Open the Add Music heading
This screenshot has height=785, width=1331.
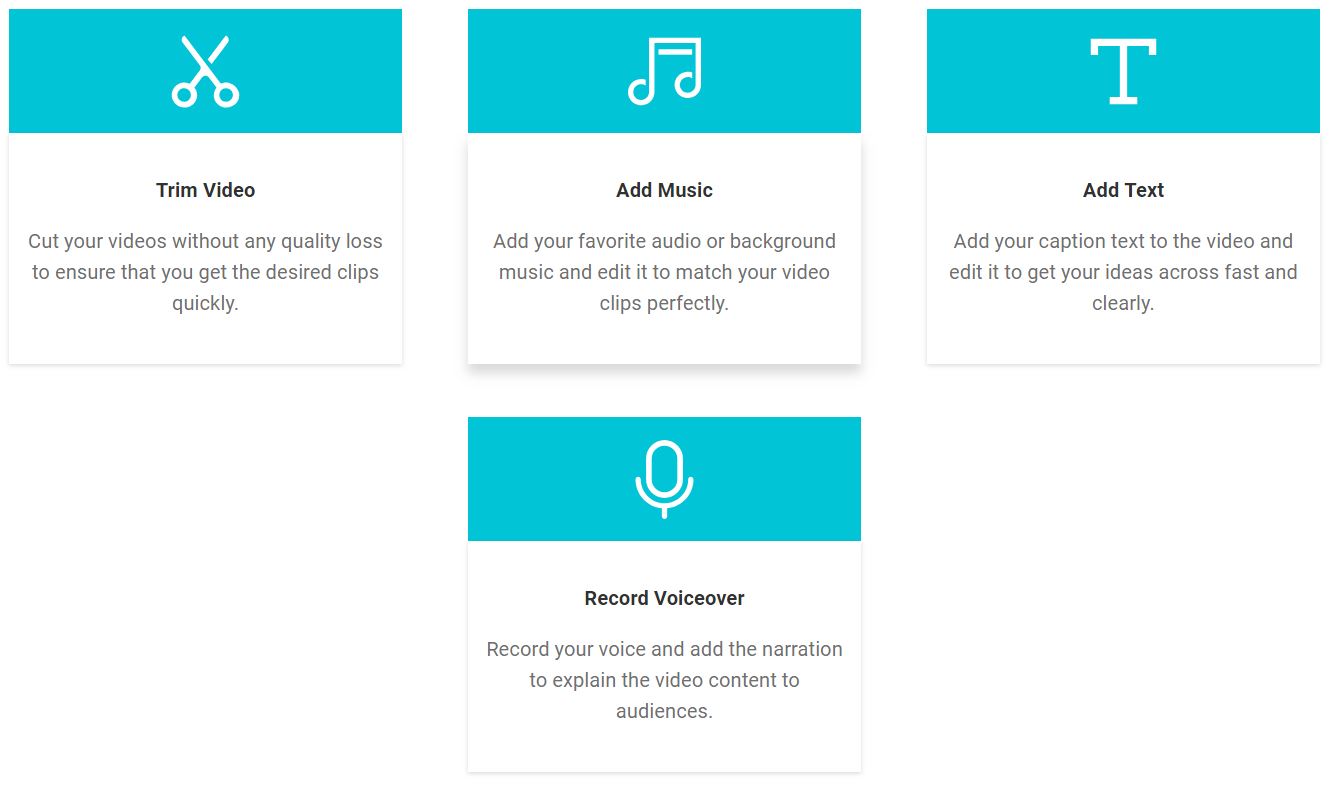pos(664,190)
